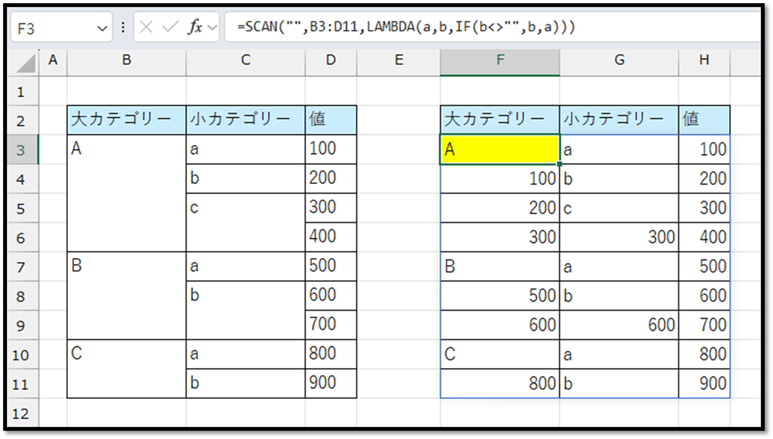Image resolution: width=773 pixels, height=439 pixels.
Task: Select the cell with value 900 in column D
Action: (330, 384)
